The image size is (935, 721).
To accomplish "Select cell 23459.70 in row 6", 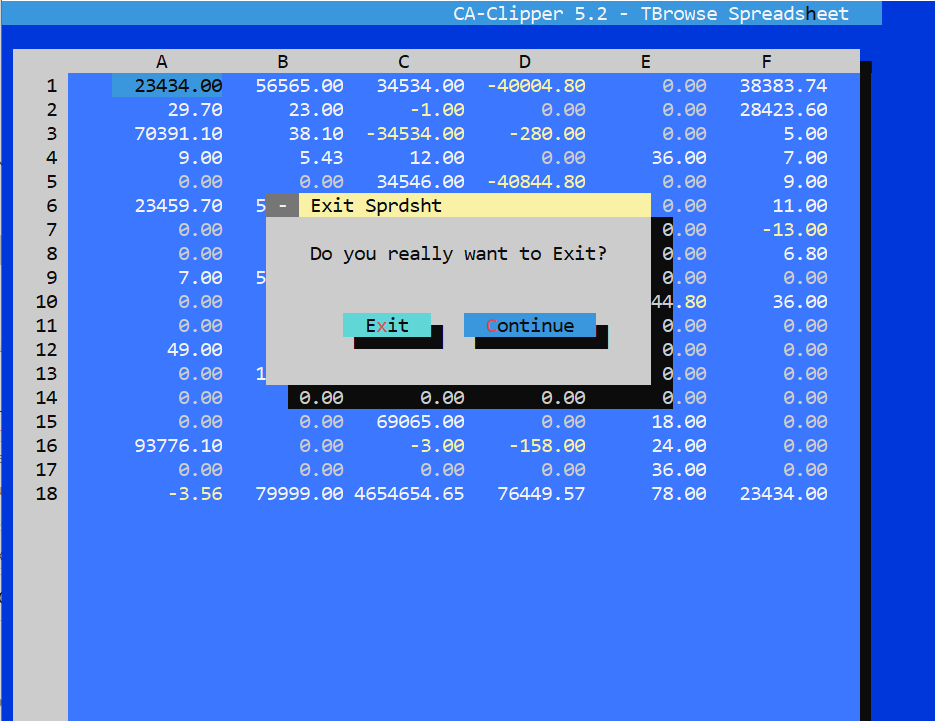I will (x=178, y=206).
